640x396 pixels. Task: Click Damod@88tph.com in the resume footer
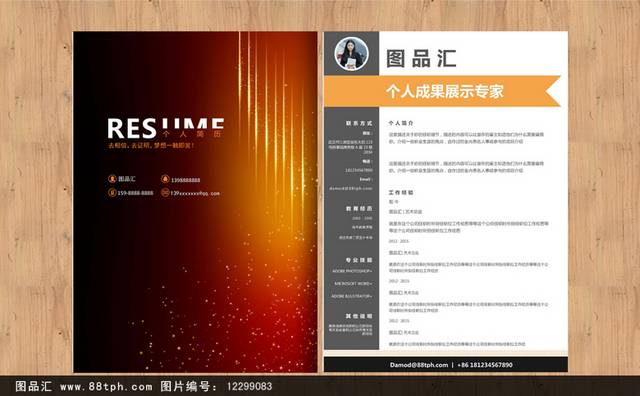pos(419,365)
